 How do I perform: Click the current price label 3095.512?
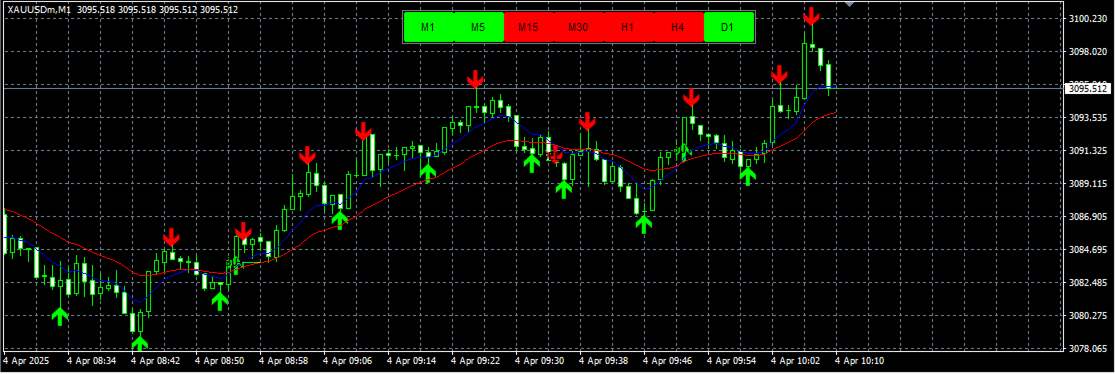[1088, 89]
